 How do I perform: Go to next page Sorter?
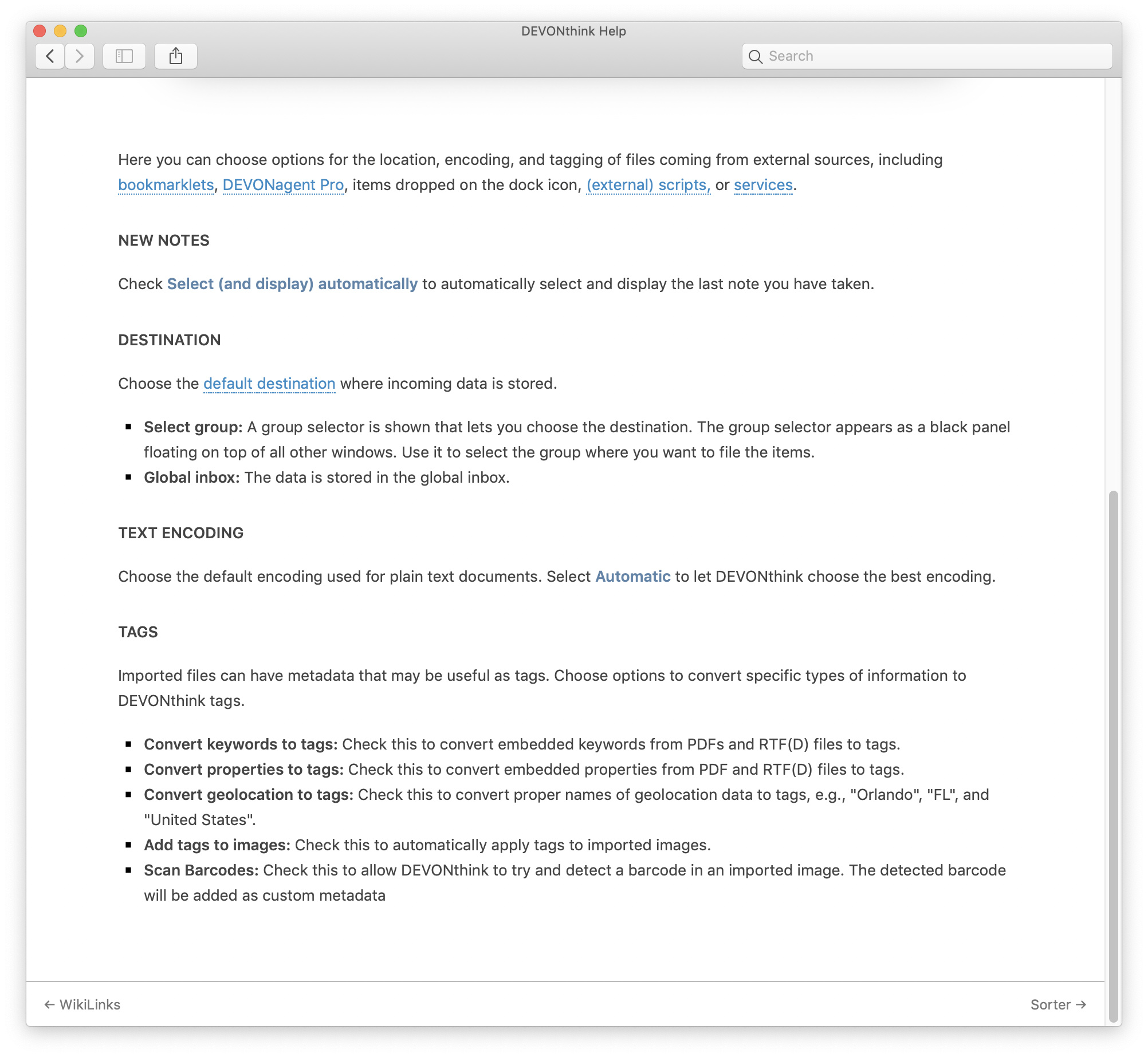pos(1057,1005)
